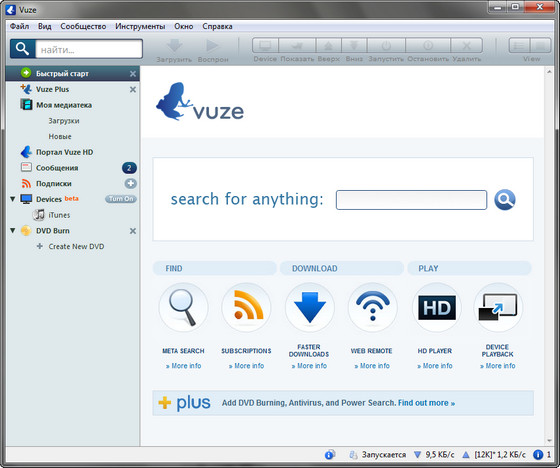Collapse the Devices tree node
The image size is (560, 468).
(x=12, y=199)
